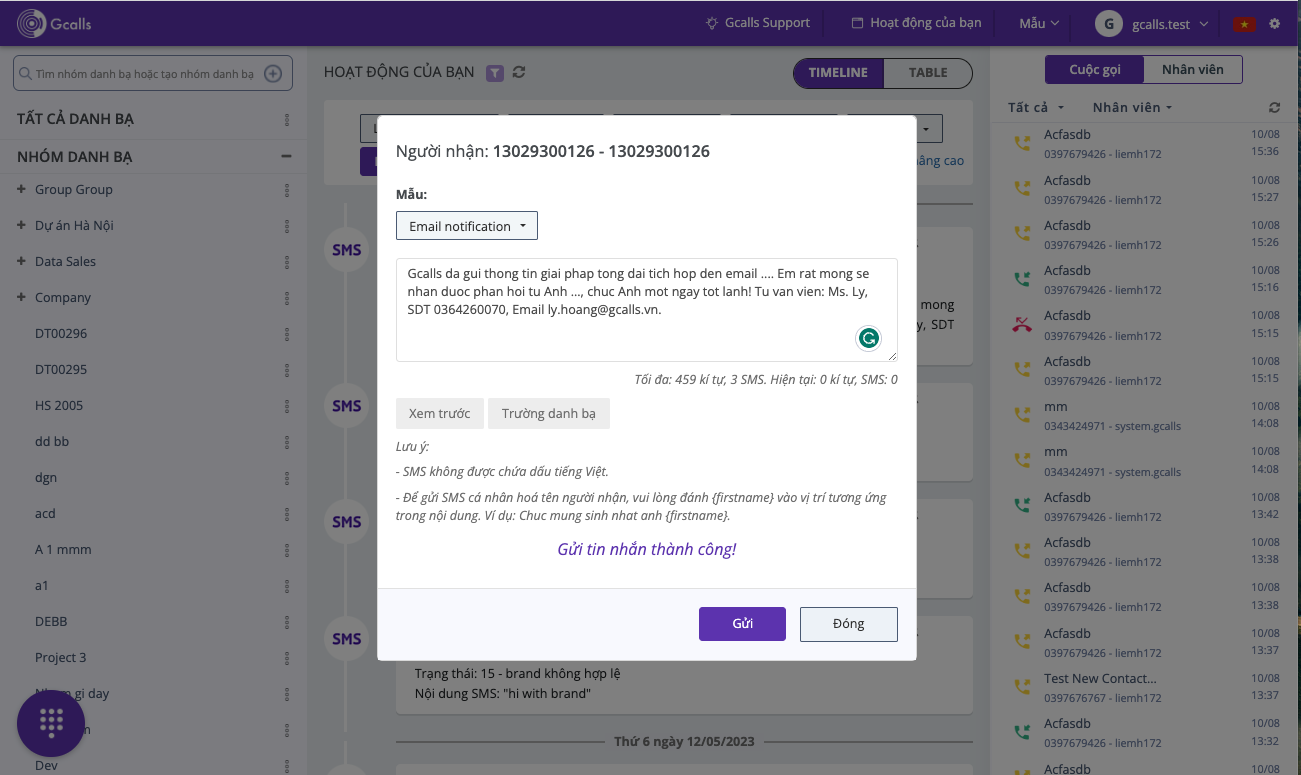Open the Email notification template dropdown
1301x775 pixels.
coord(467,226)
